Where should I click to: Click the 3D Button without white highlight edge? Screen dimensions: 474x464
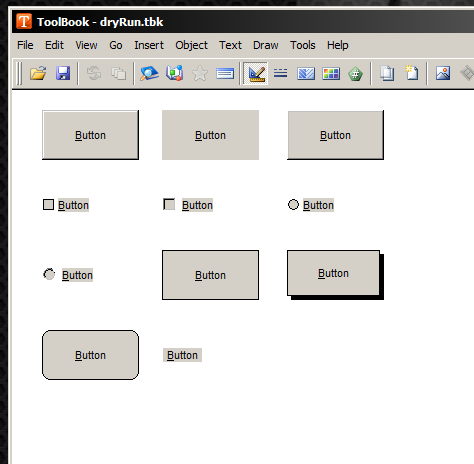click(x=335, y=135)
